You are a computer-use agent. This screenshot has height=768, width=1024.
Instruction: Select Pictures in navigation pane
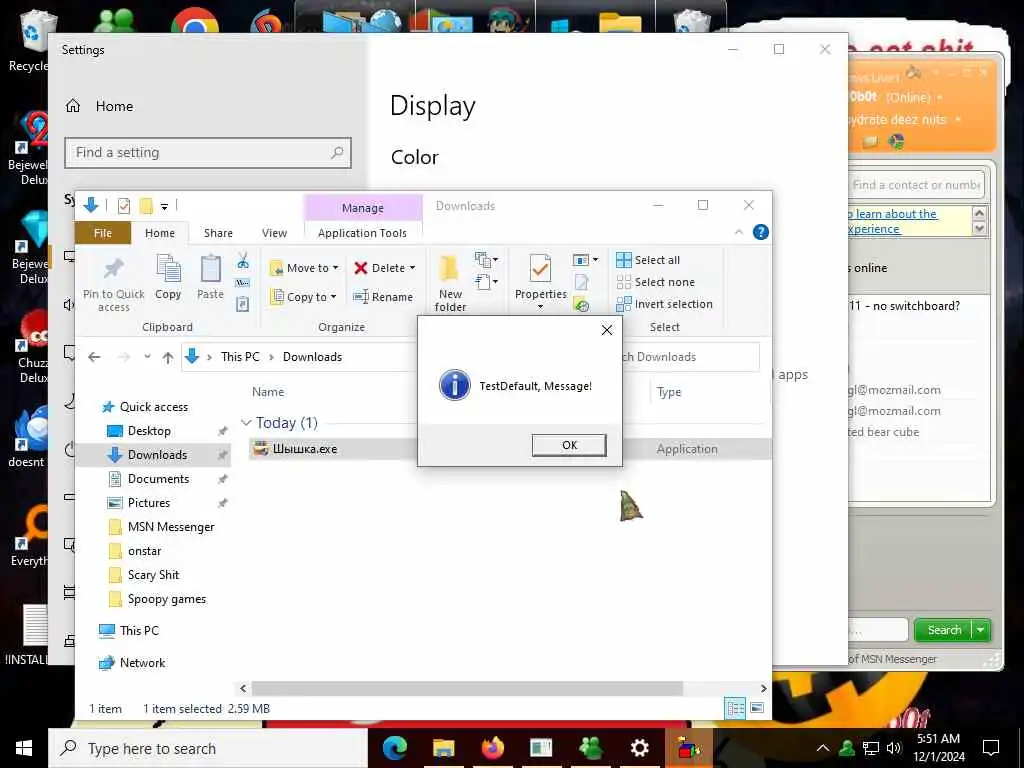(149, 503)
